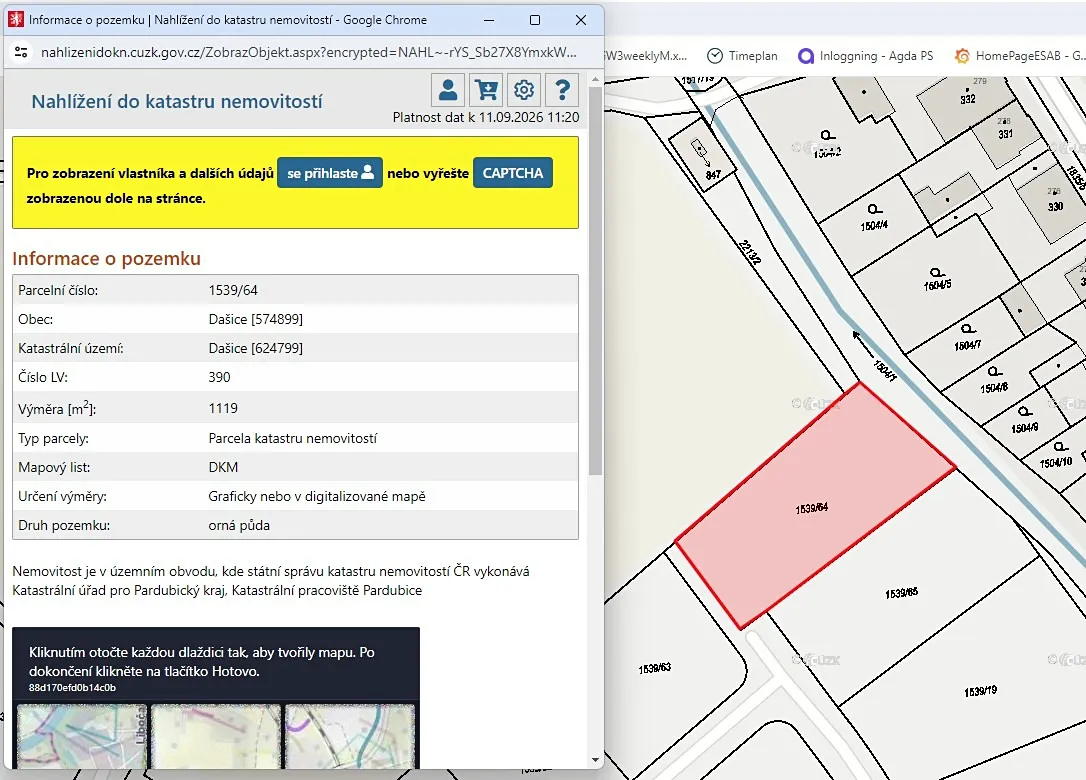1086x780 pixels.
Task: Click the Timeplan bookmark
Action: pyautogui.click(x=742, y=56)
